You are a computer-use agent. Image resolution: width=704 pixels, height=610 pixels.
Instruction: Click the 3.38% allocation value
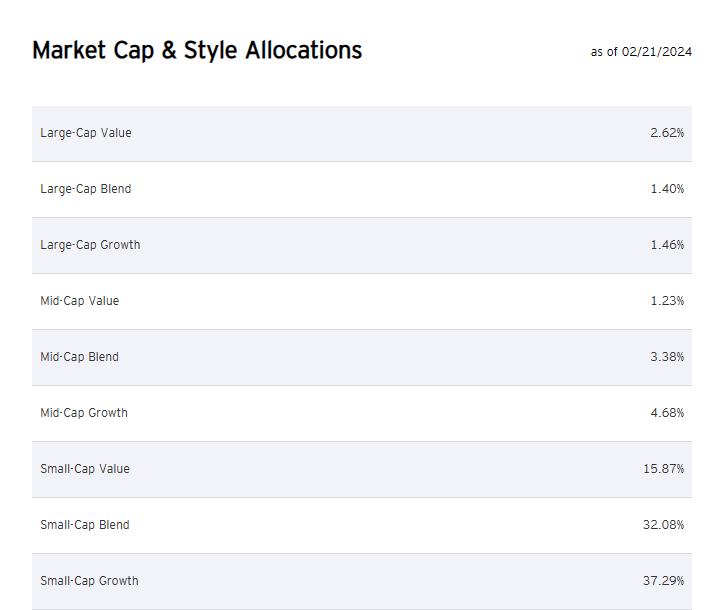pyautogui.click(x=667, y=357)
